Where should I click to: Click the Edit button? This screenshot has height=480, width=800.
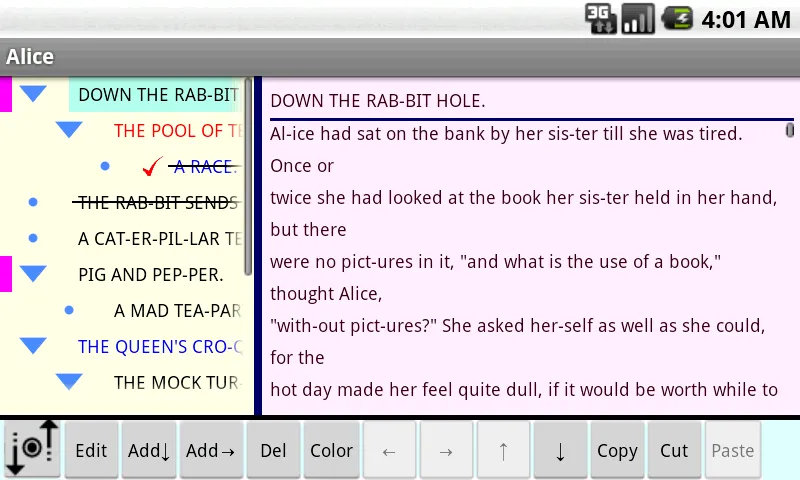(x=91, y=450)
